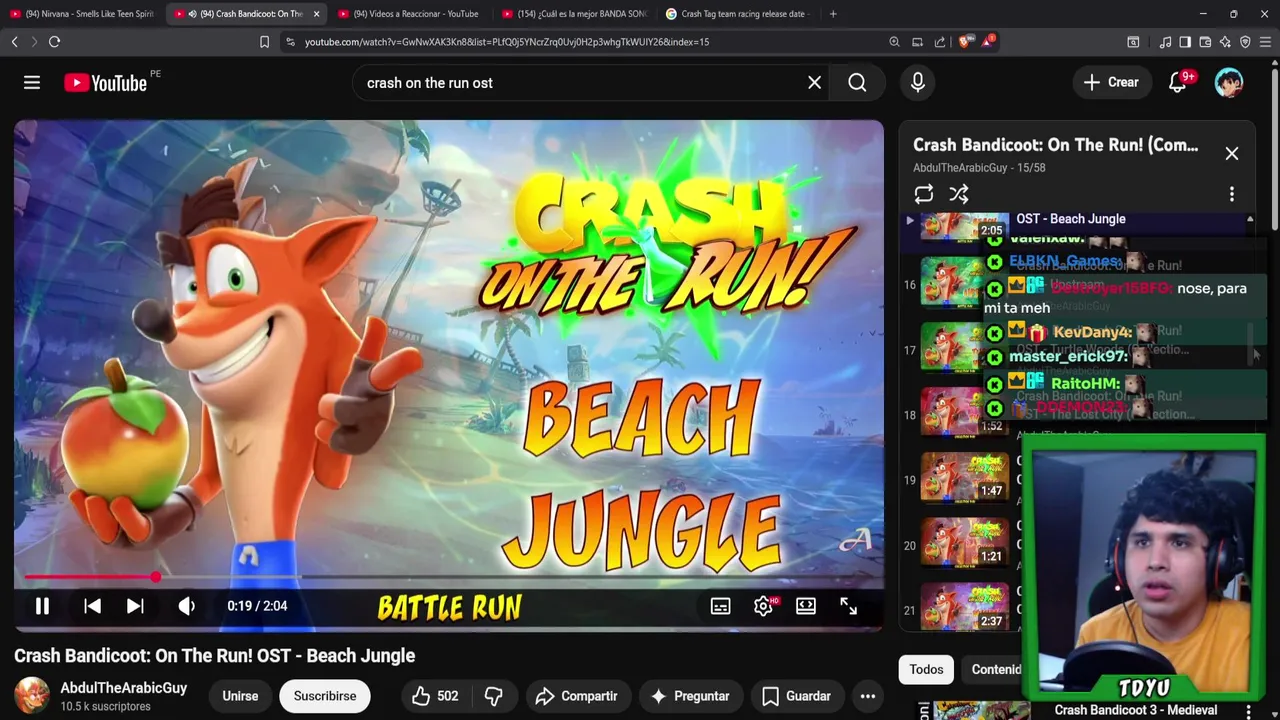This screenshot has height=720, width=1280.
Task: Close the playlist panel
Action: point(1232,153)
